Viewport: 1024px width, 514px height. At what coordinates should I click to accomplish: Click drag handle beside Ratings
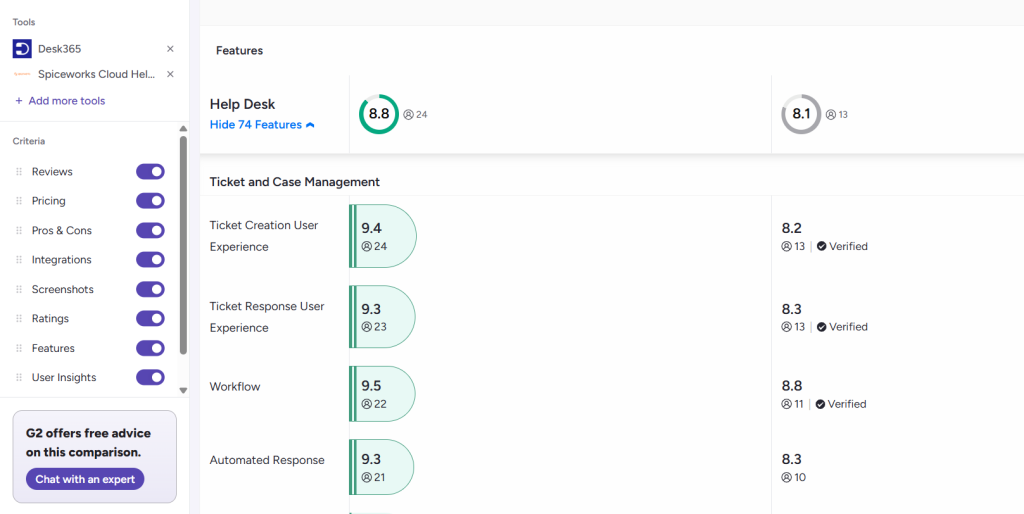(x=19, y=319)
